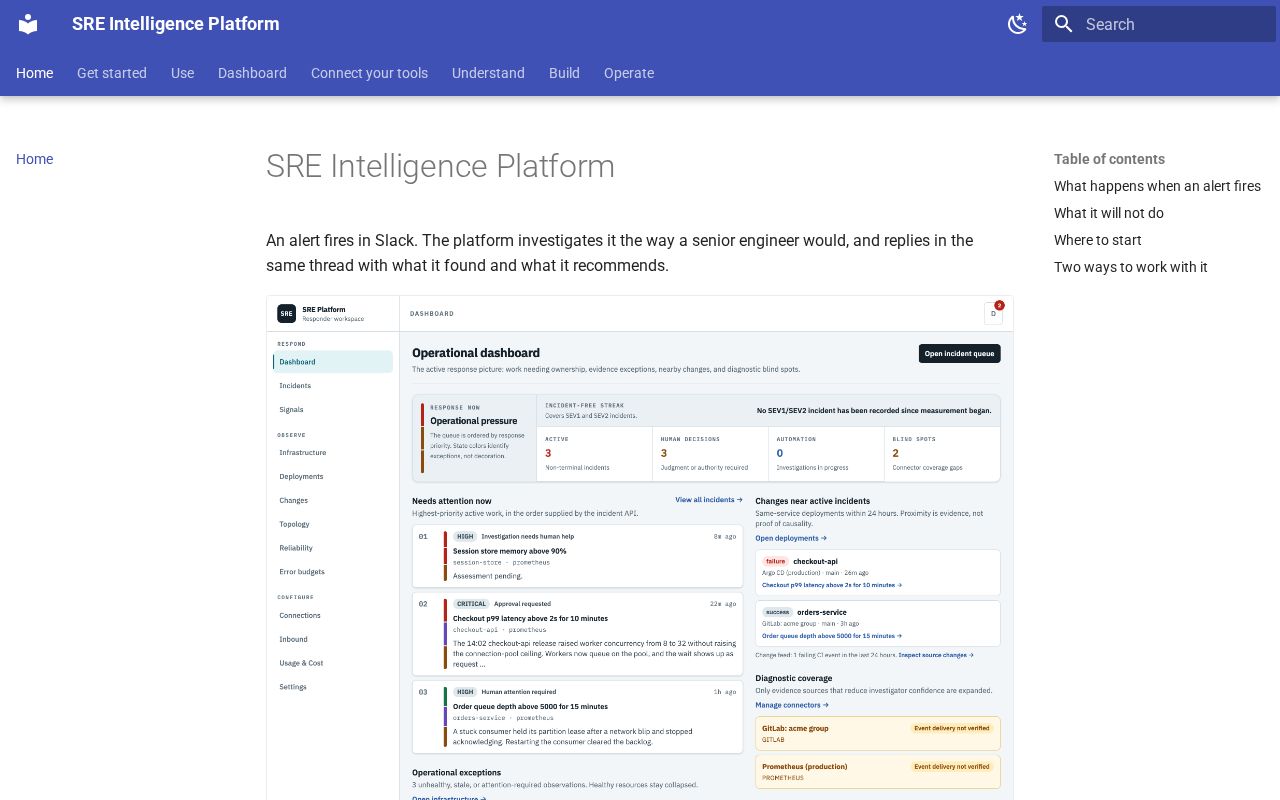Click the Table of contents label

[1109, 159]
